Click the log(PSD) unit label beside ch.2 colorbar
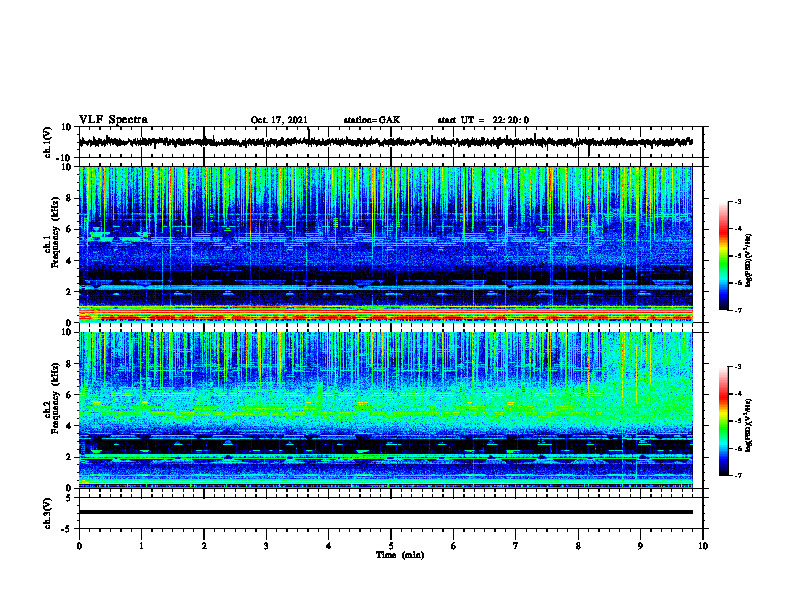Screen dimensions: 792x612 click(x=749, y=425)
